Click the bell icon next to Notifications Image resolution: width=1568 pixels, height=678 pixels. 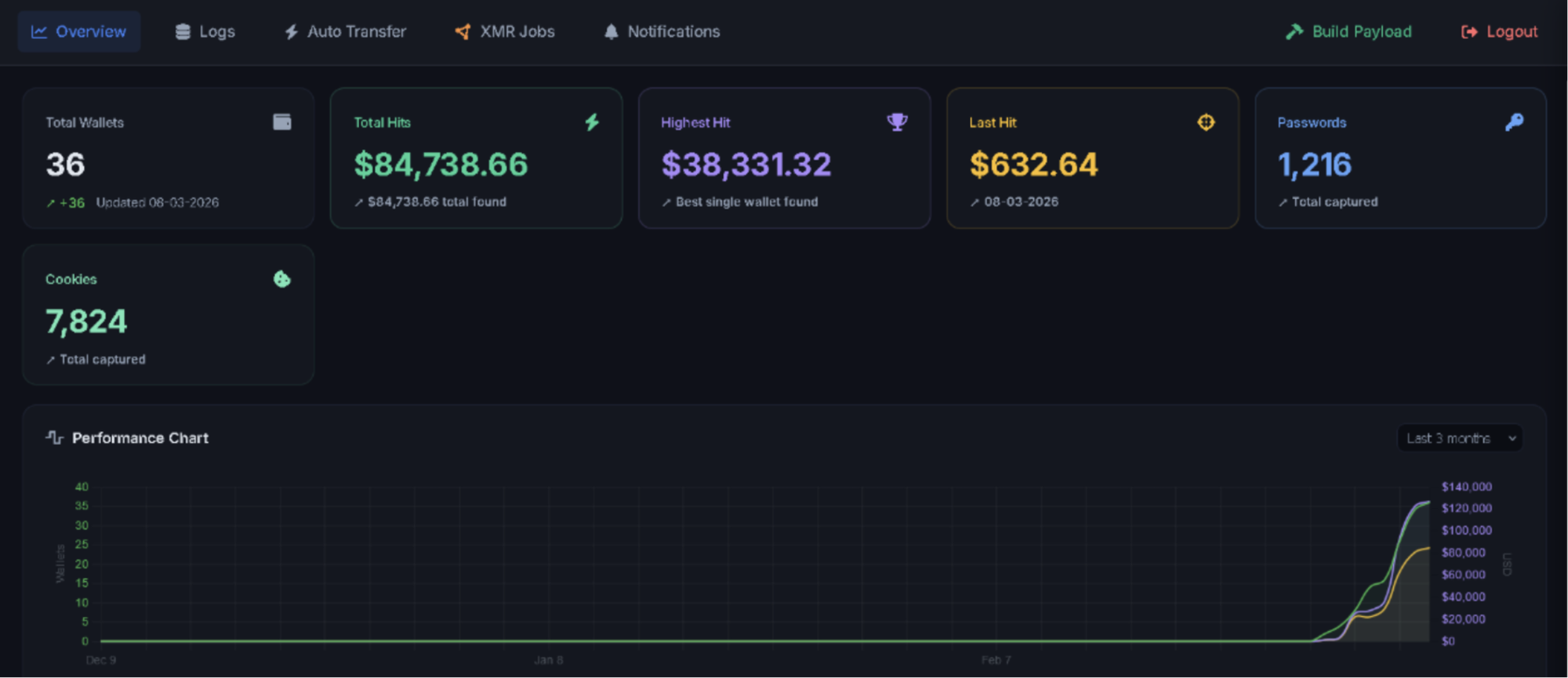tap(611, 32)
